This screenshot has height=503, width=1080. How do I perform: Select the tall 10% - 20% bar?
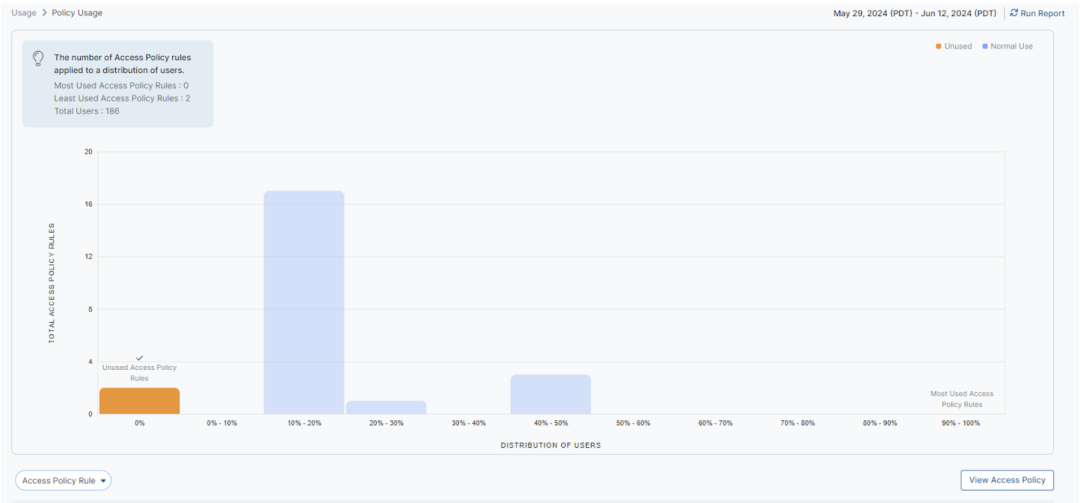pos(303,302)
